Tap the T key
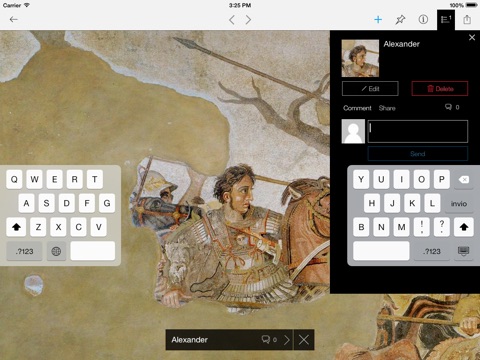 (95, 179)
